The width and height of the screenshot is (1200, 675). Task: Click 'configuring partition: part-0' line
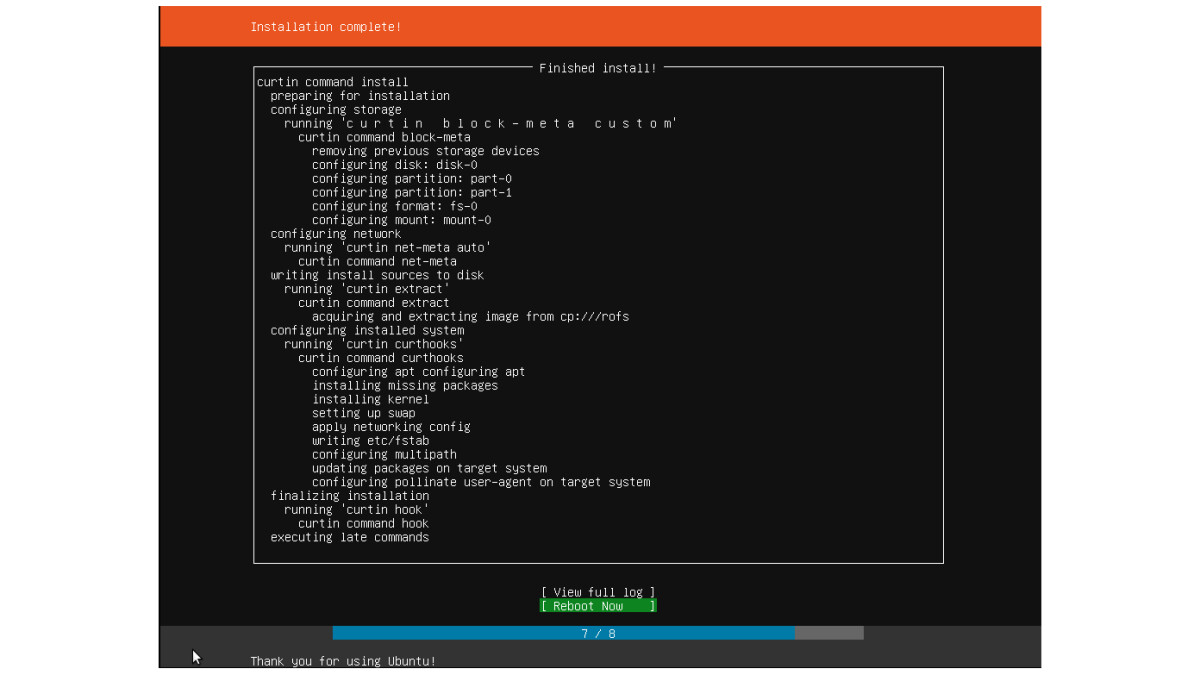pos(412,179)
